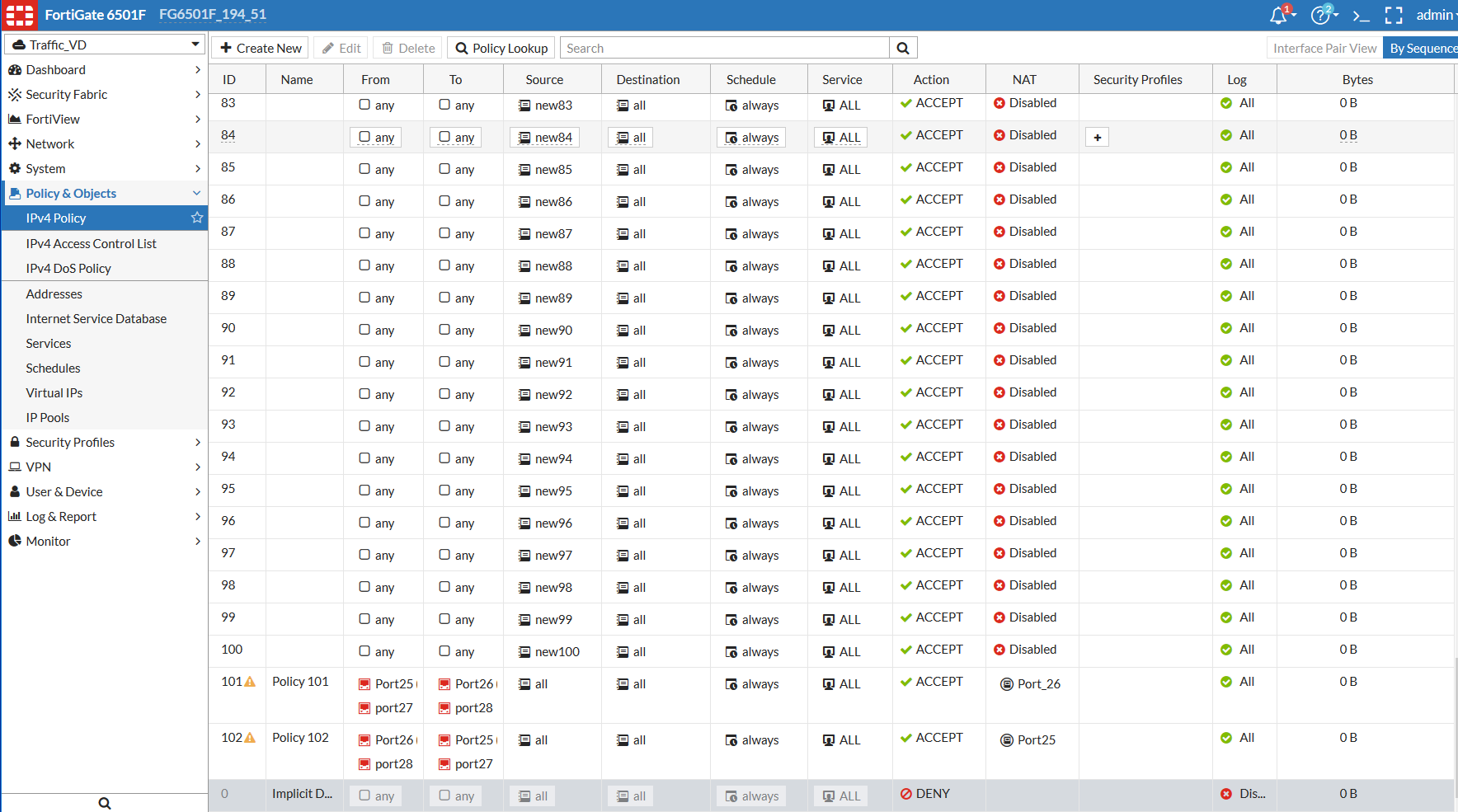Image resolution: width=1458 pixels, height=812 pixels.
Task: Click source "new100"
Action: coord(557,652)
